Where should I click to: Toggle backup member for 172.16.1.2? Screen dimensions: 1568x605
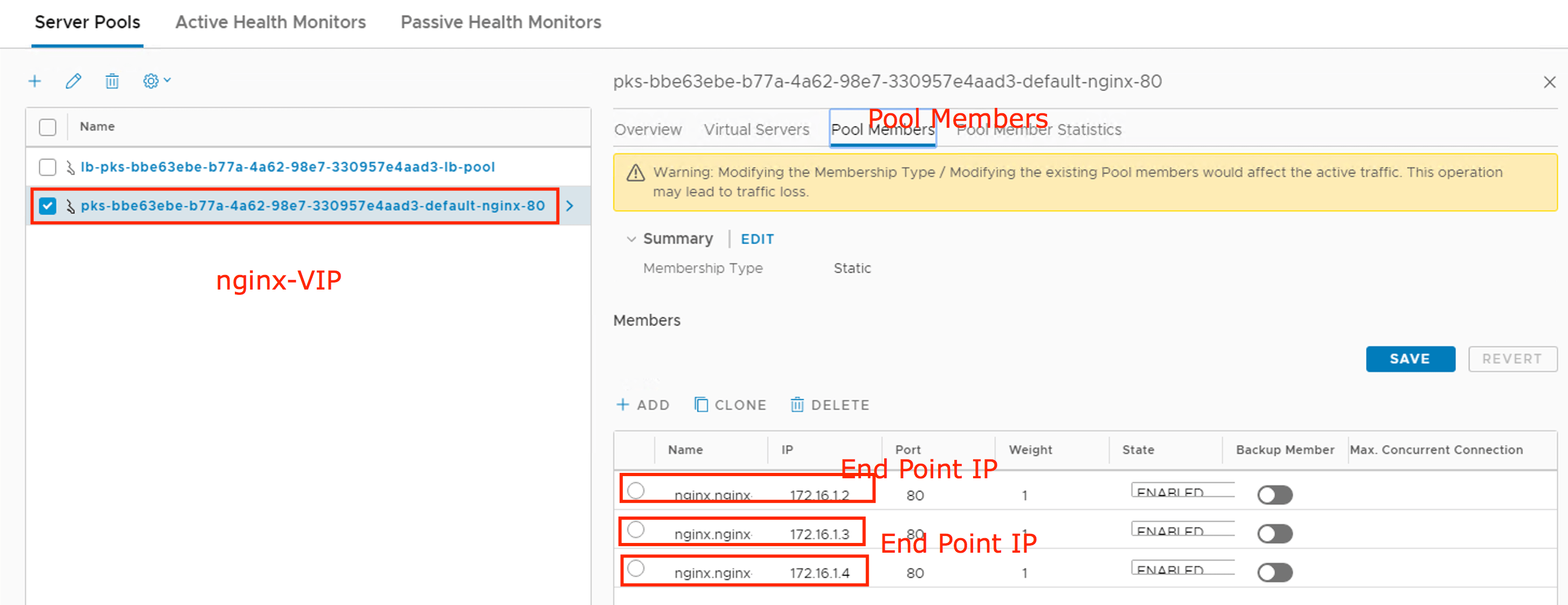click(x=1275, y=494)
